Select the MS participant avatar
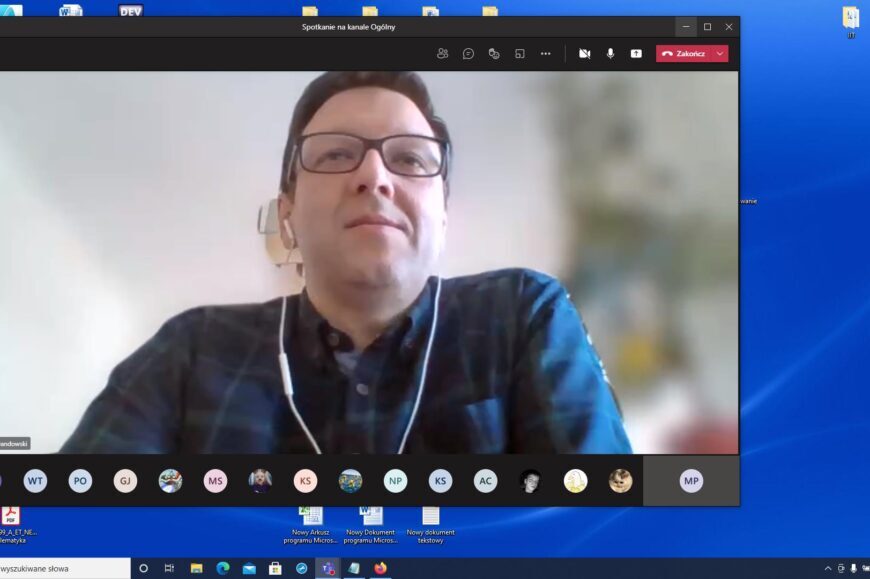The height and width of the screenshot is (579, 870). pos(215,481)
